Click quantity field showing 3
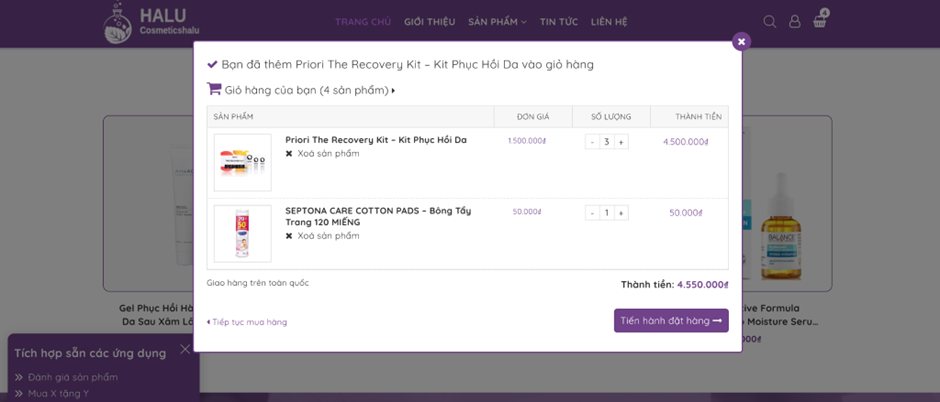The image size is (940, 402). (x=607, y=142)
